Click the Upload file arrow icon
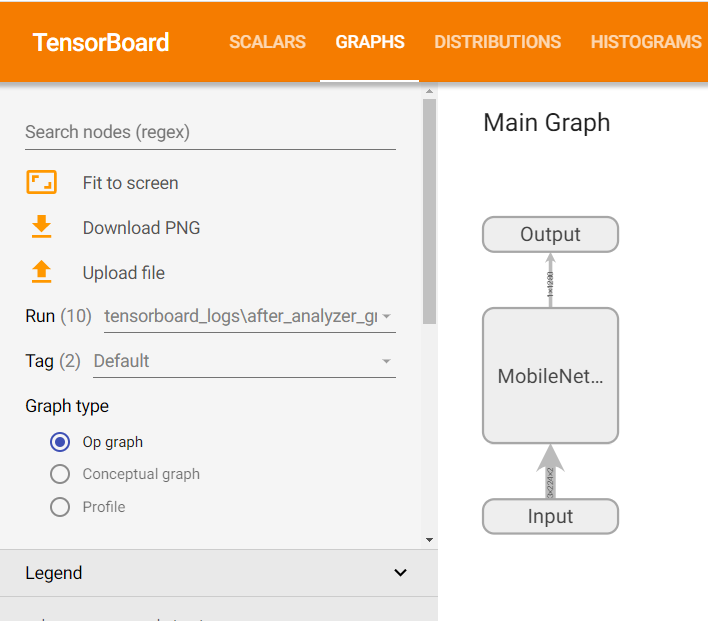 pos(42,272)
